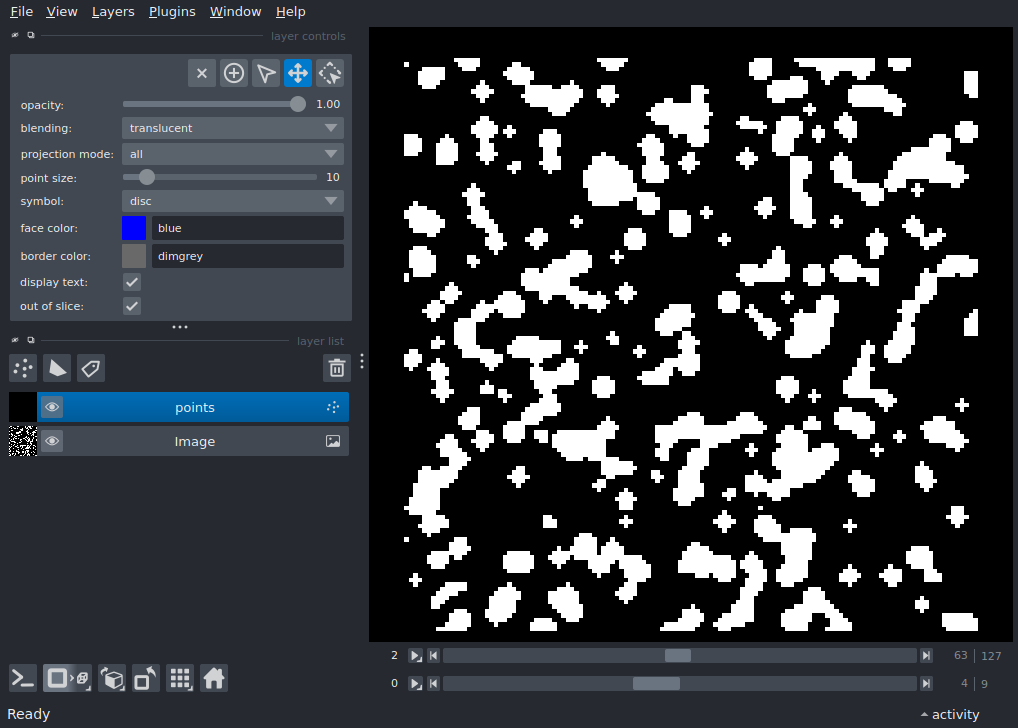Toggle grid mode view
1018x728 pixels.
tap(180, 679)
